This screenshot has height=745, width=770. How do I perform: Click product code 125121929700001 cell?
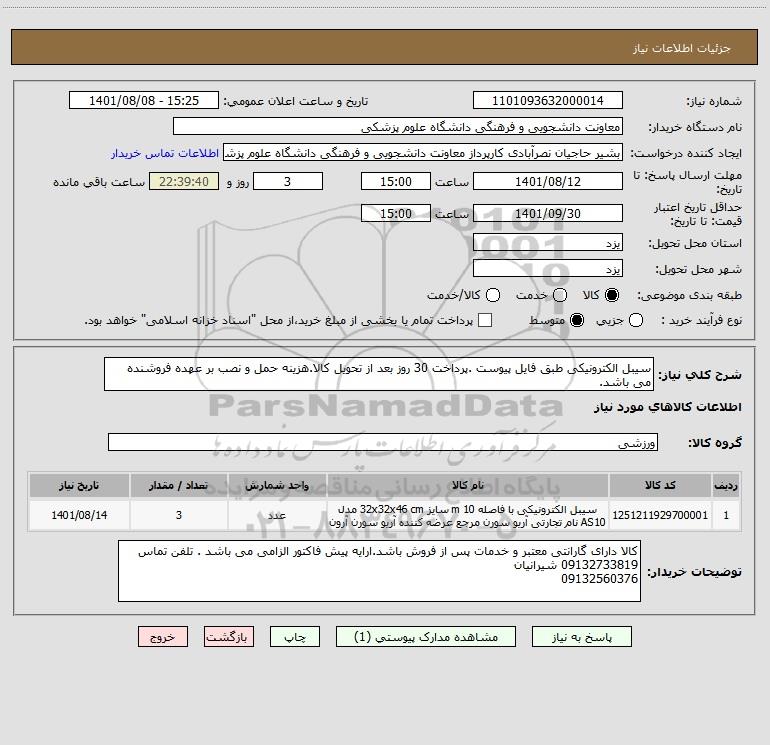click(660, 515)
